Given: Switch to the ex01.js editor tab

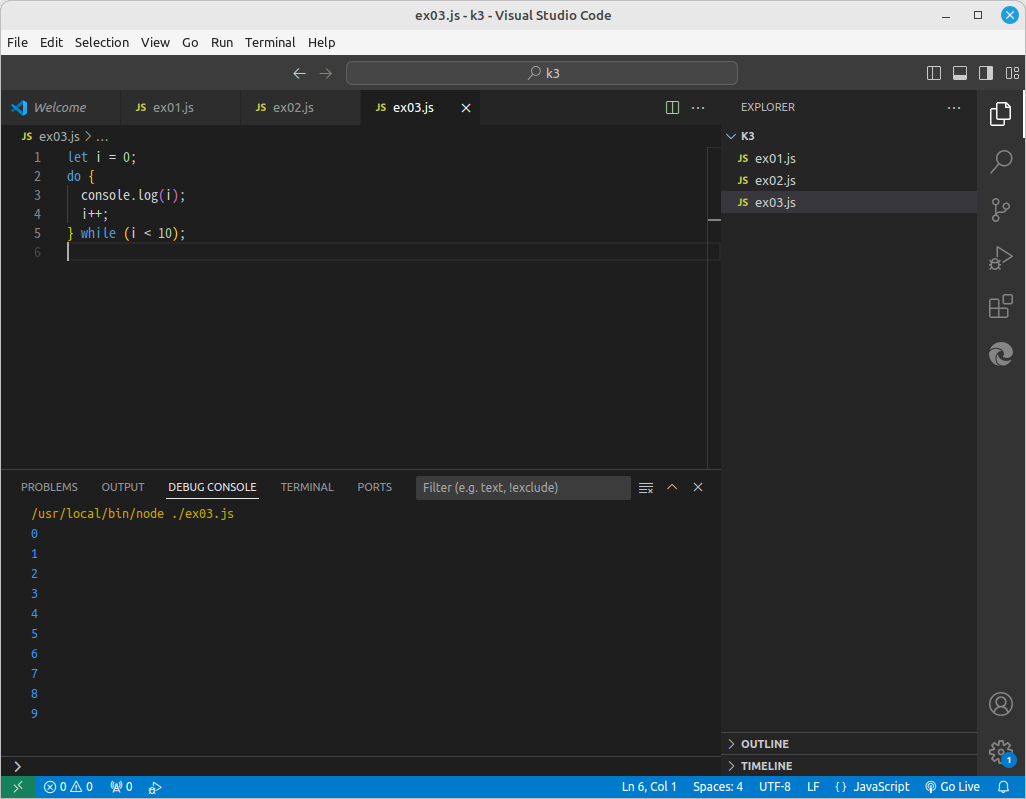Looking at the screenshot, I should [181, 108].
